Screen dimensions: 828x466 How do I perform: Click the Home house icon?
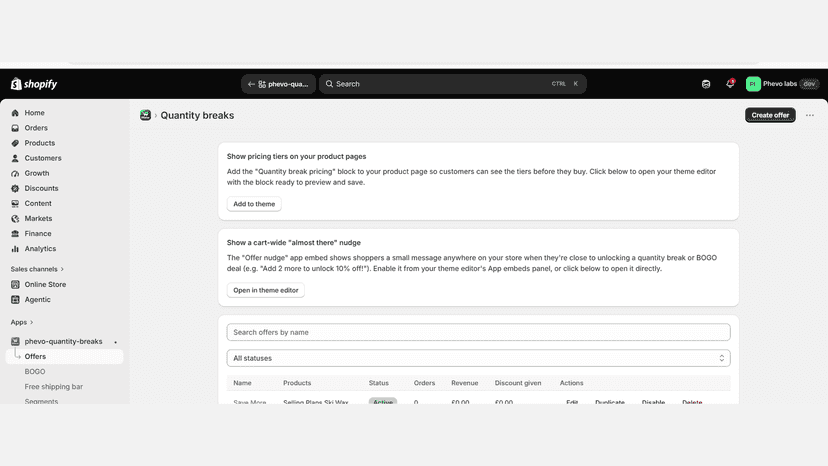[x=15, y=113]
